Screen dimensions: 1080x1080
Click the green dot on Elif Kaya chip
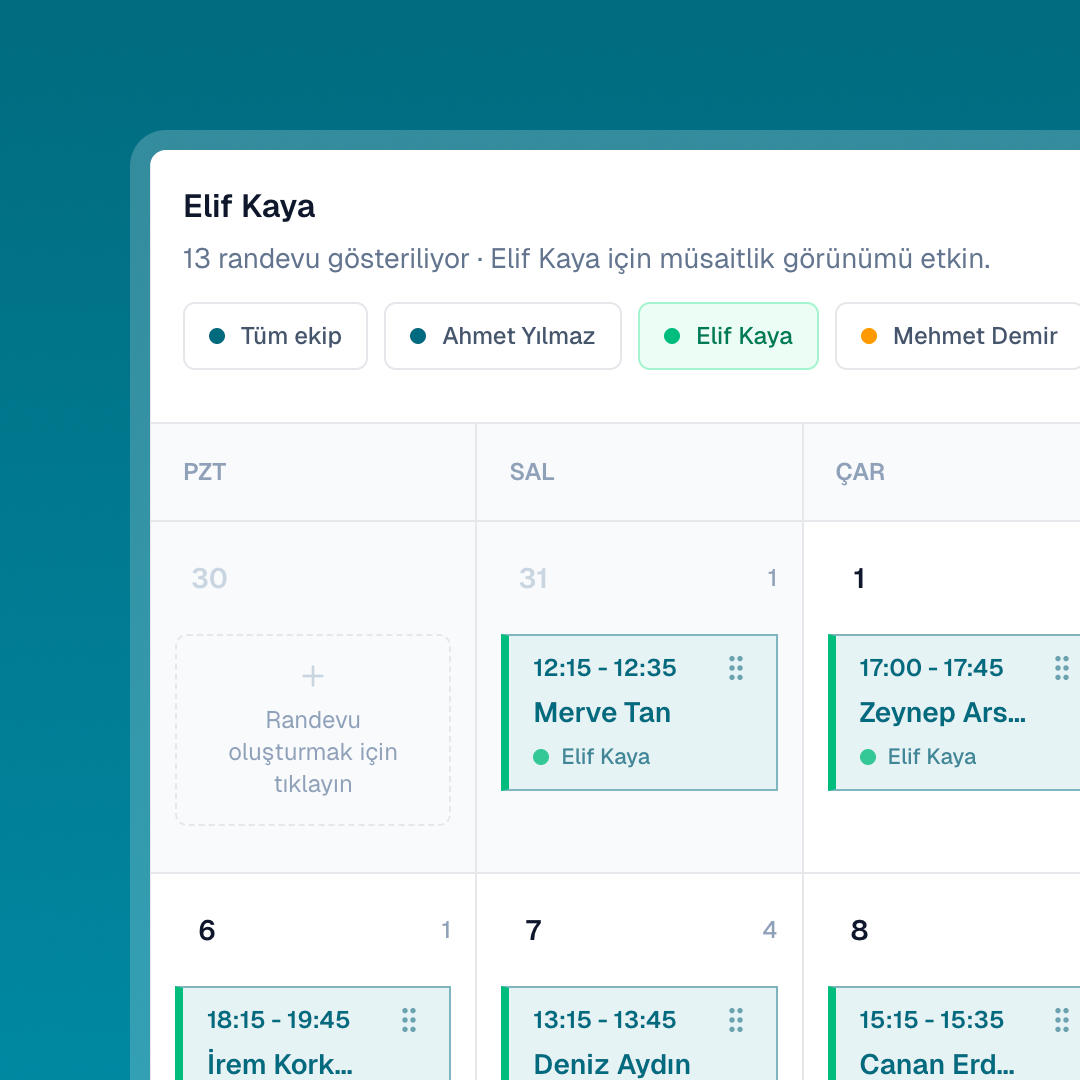[x=672, y=336]
